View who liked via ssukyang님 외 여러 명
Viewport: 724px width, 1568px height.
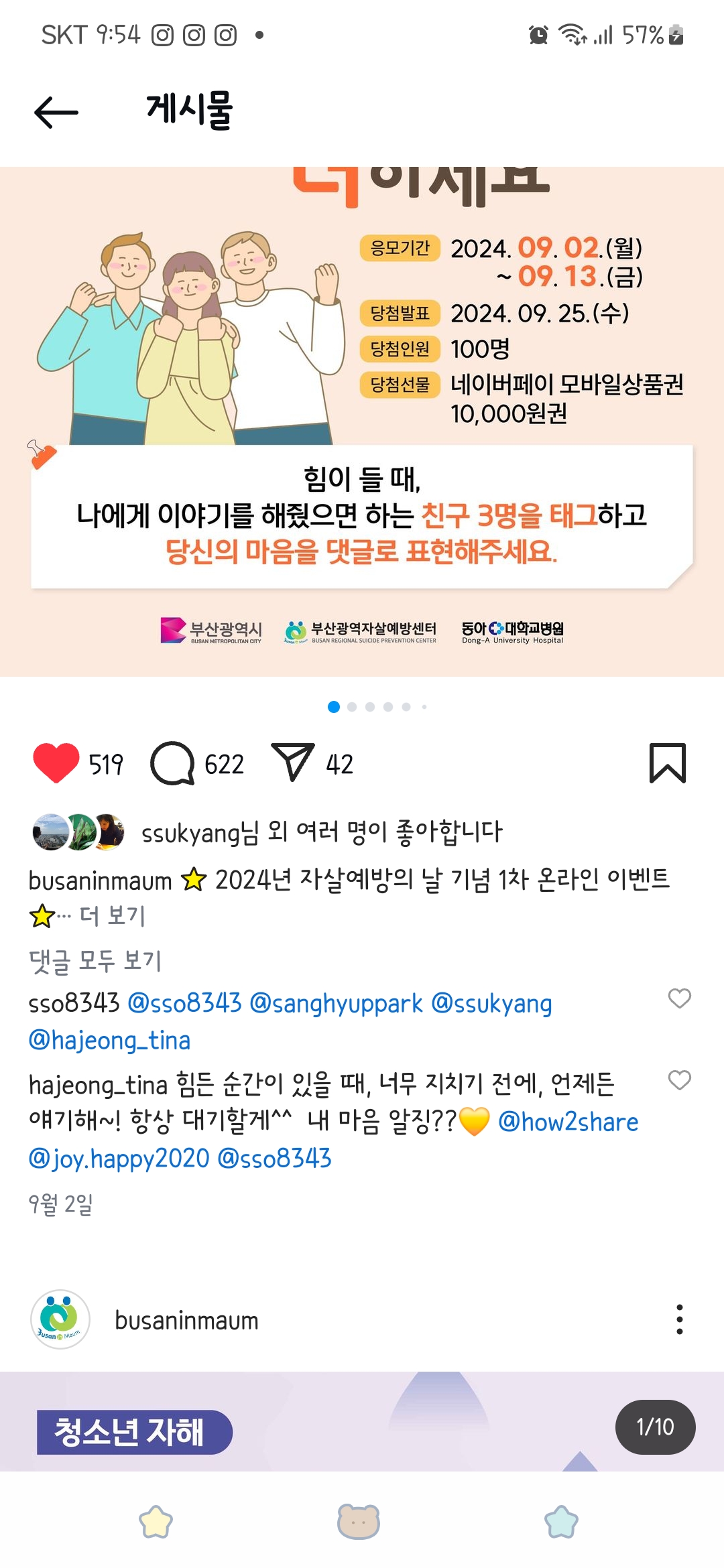pos(322,832)
